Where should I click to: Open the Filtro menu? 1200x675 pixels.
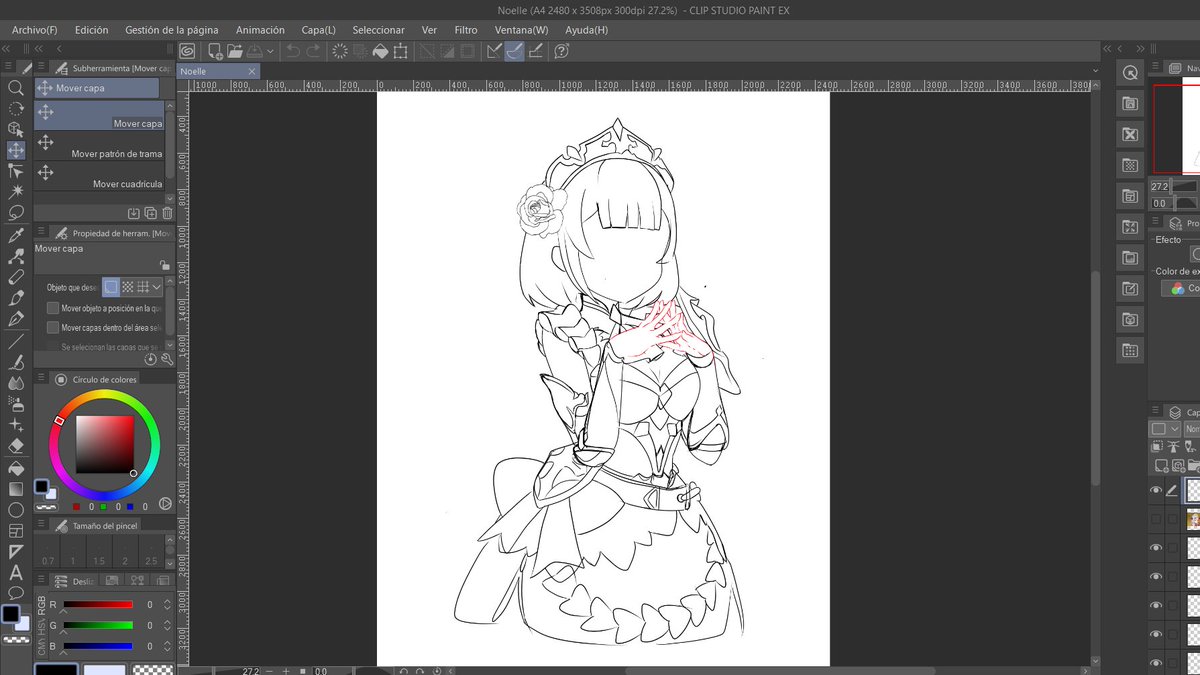(466, 30)
